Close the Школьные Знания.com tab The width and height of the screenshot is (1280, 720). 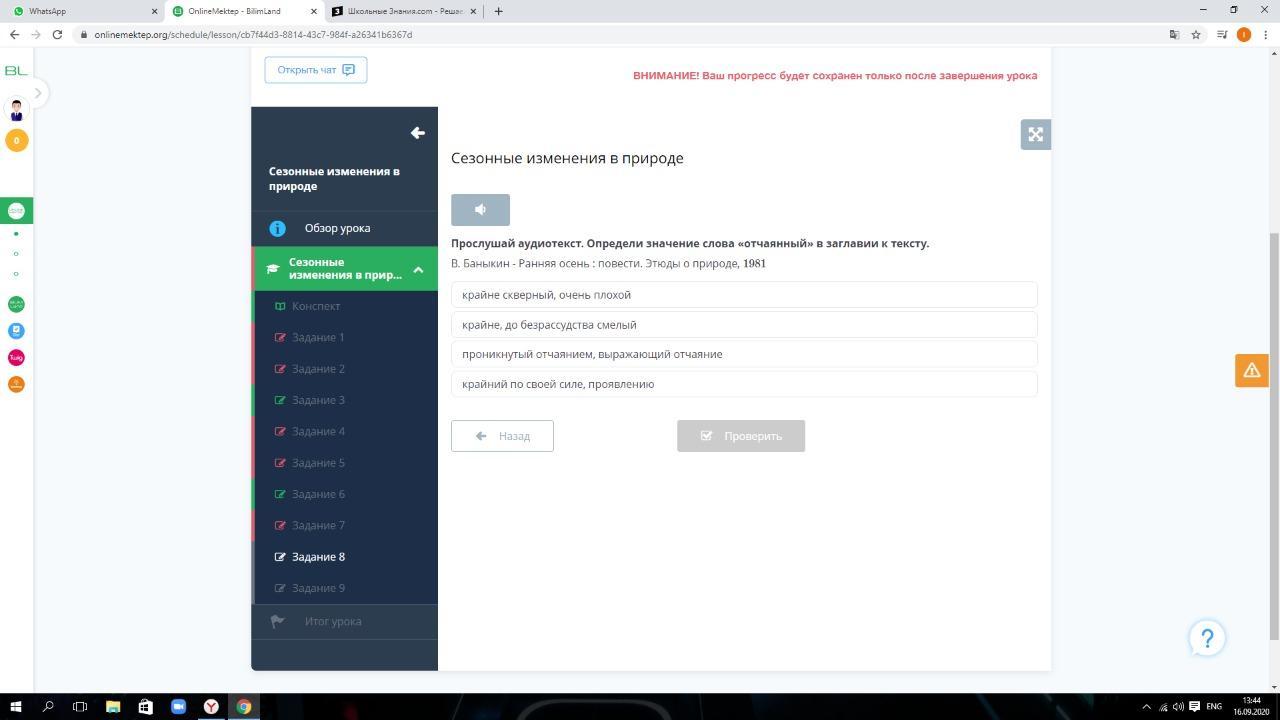[x=473, y=11]
